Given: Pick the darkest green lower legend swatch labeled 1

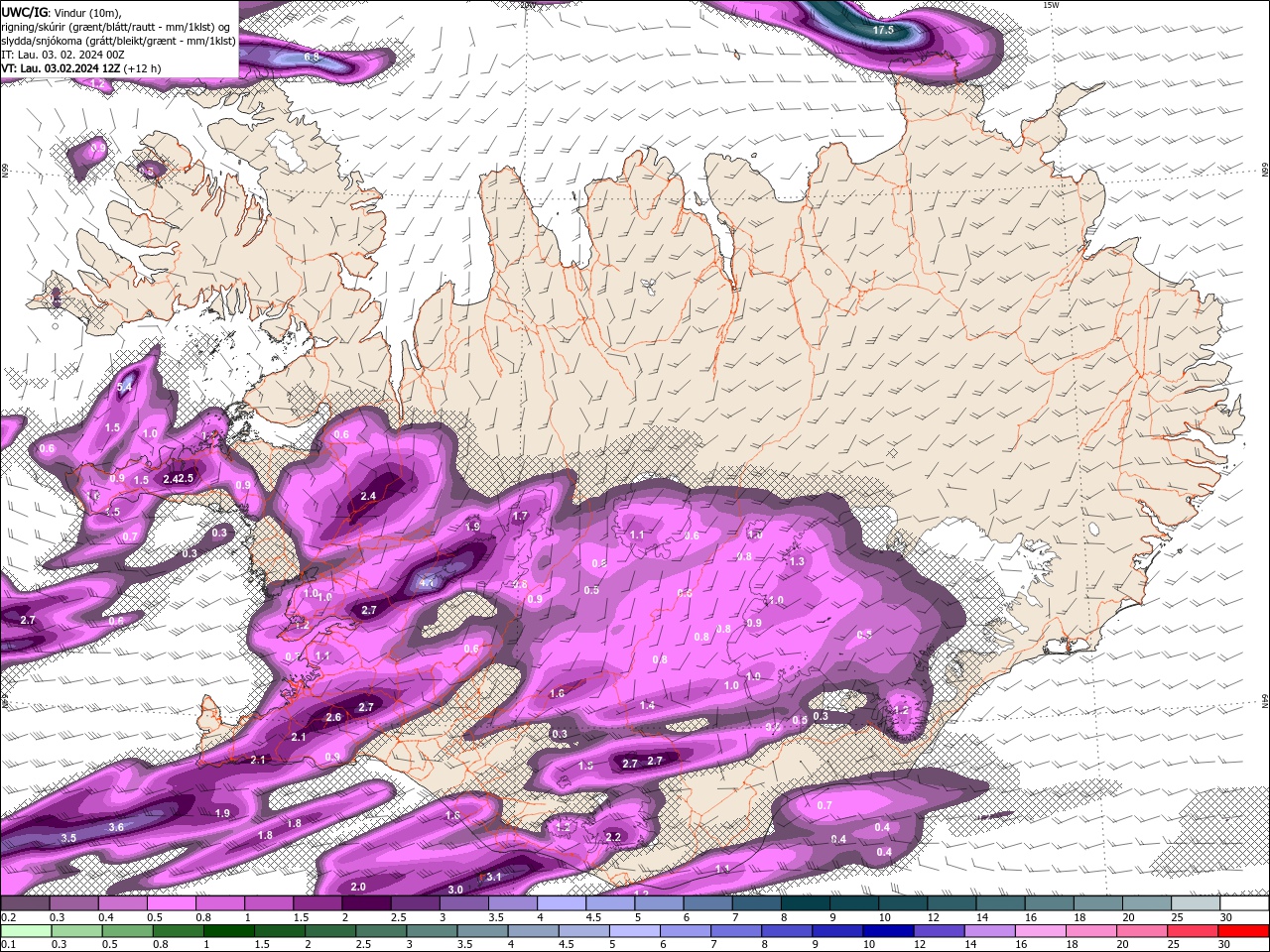Looking at the screenshot, I should [229, 931].
